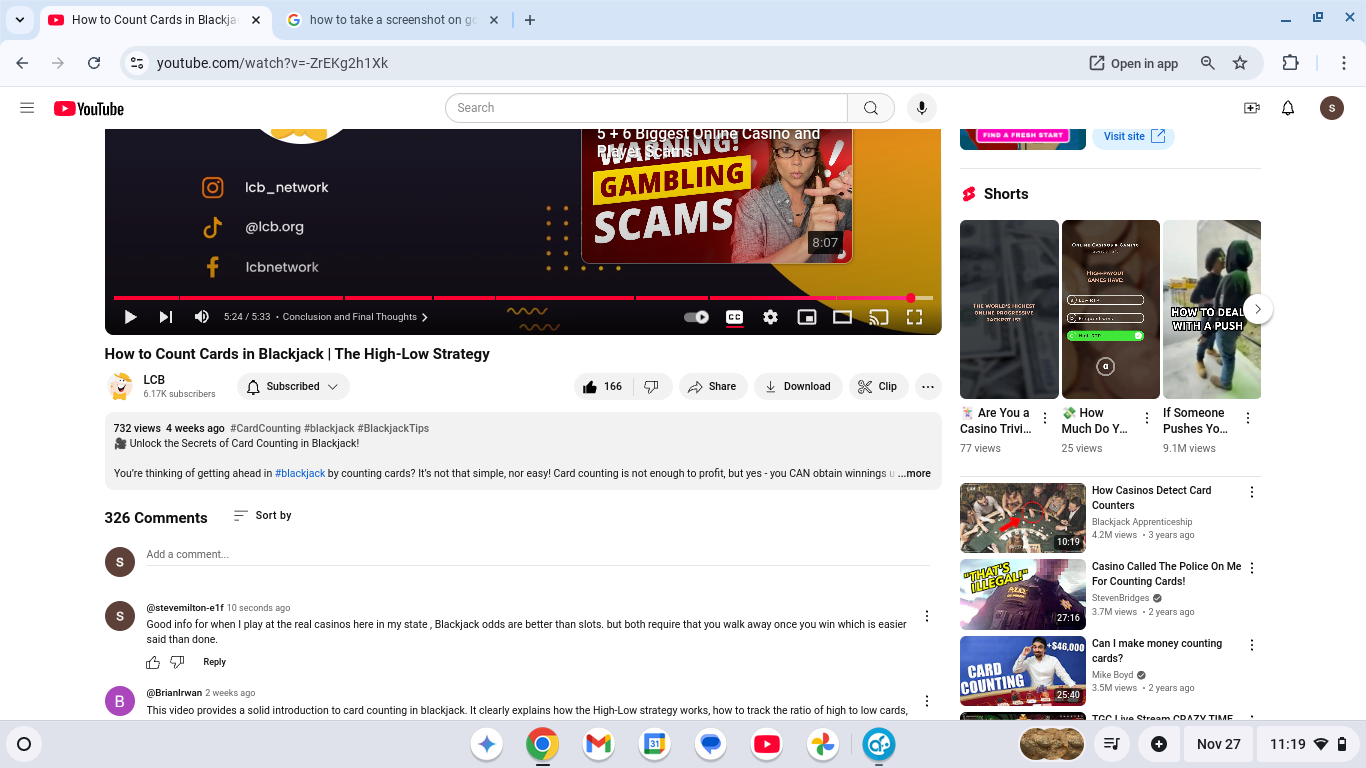The image size is (1366, 768).
Task: Open the YouTube hamburger guide menu
Action: pyautogui.click(x=27, y=108)
